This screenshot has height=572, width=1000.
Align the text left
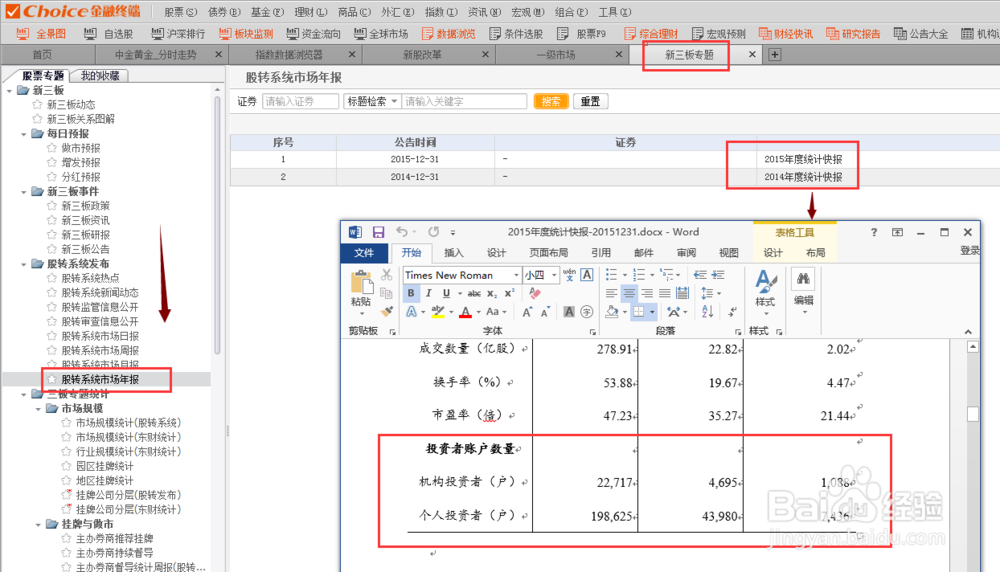tap(611, 293)
